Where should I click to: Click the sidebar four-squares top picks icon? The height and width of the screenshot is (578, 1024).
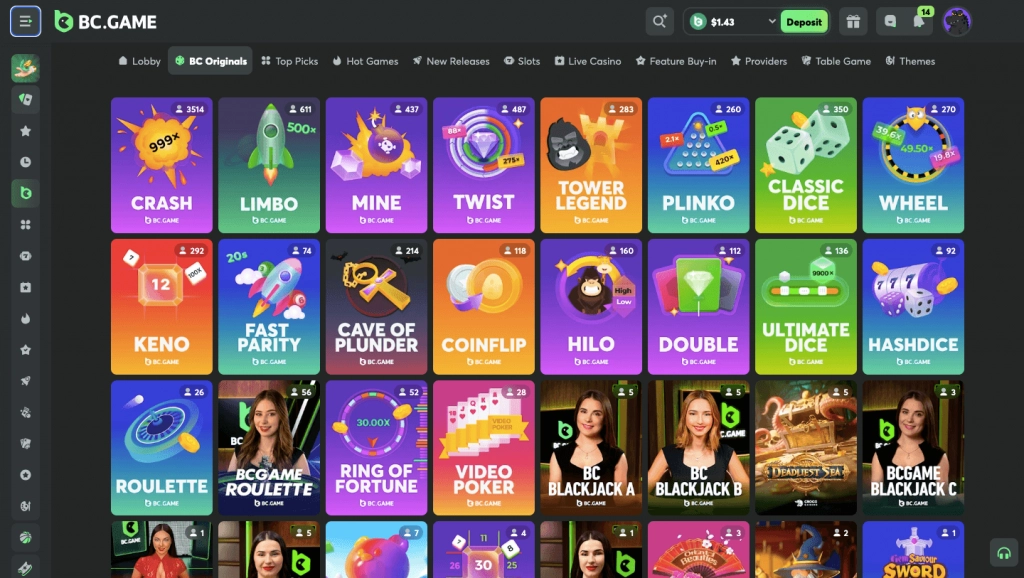click(x=25, y=225)
